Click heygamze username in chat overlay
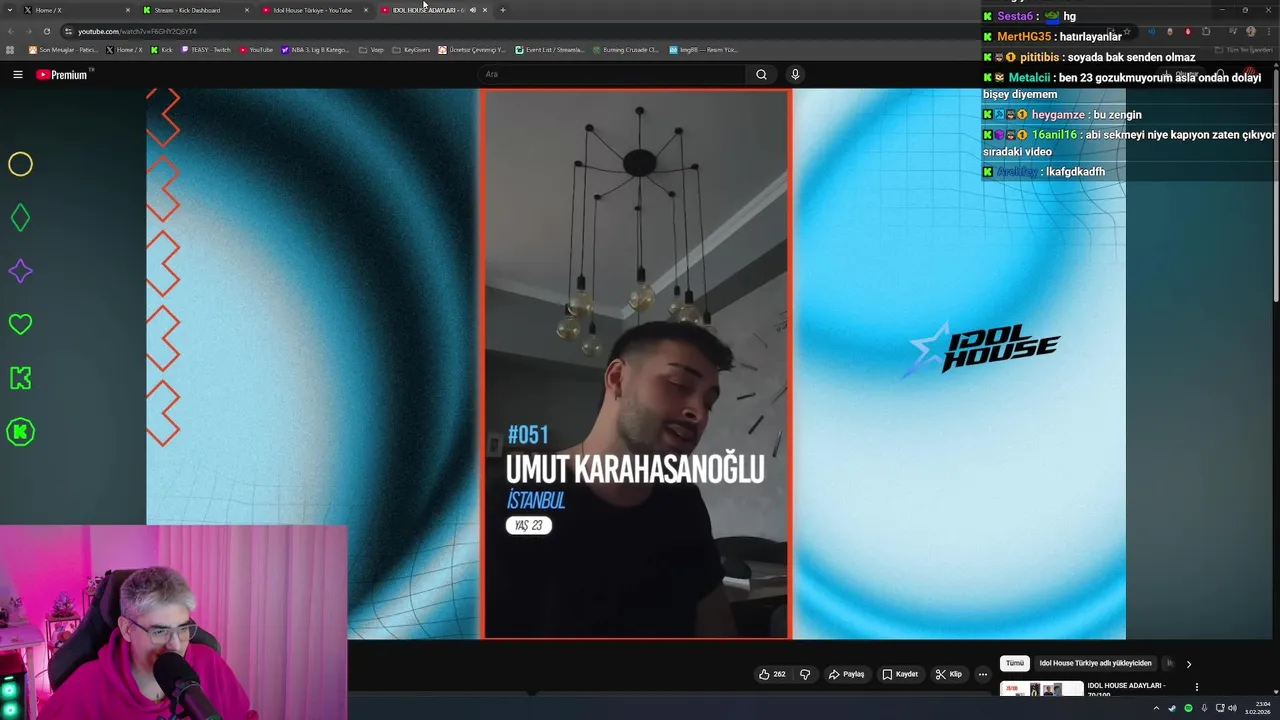1280x720 pixels. [1058, 115]
